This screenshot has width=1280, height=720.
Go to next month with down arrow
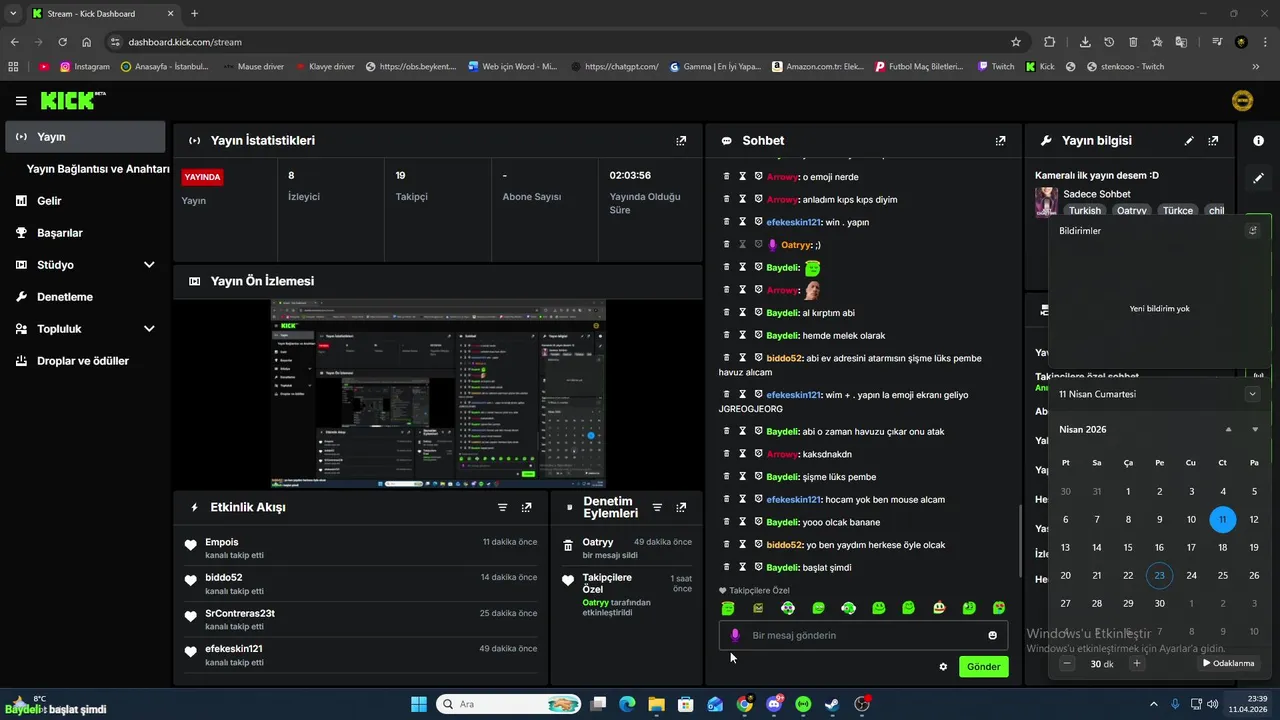1255,430
